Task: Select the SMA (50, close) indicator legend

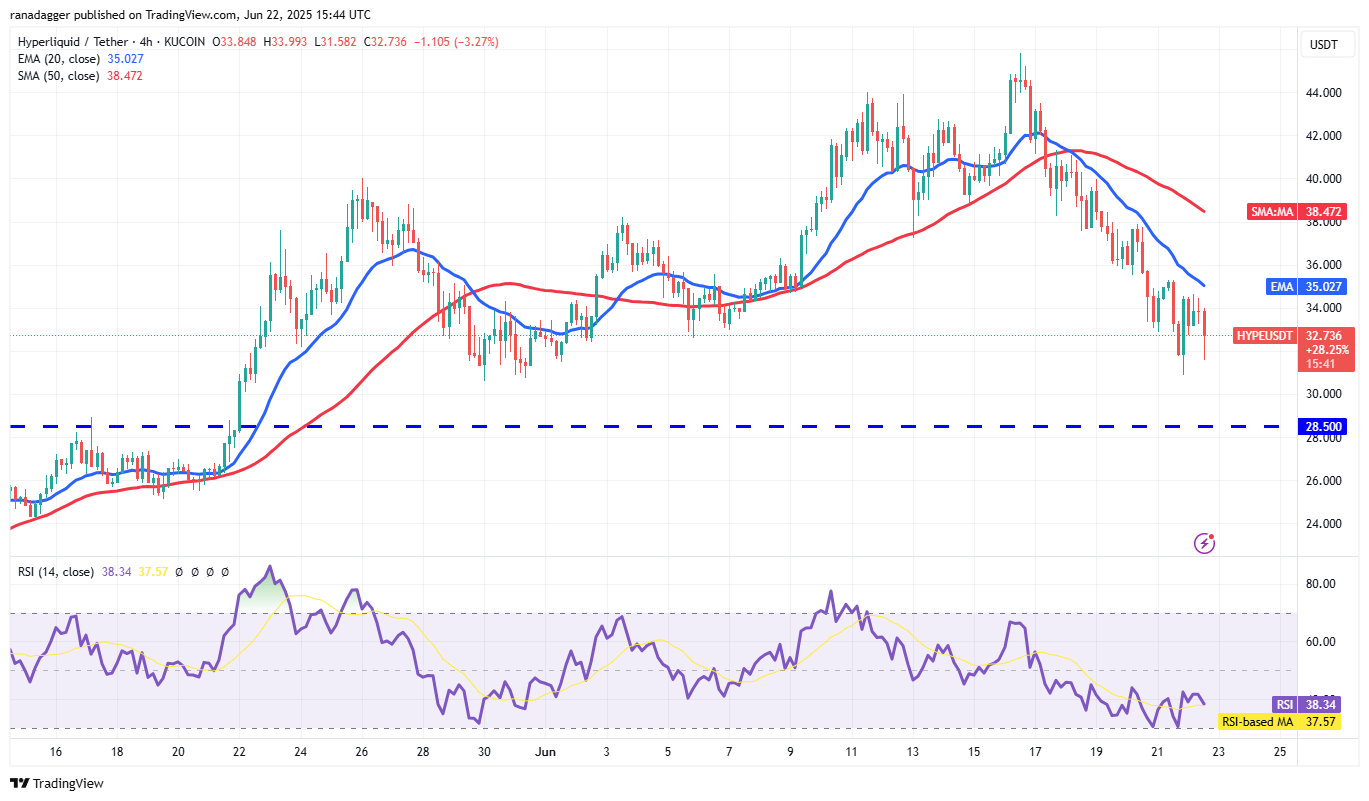Action: tap(80, 75)
